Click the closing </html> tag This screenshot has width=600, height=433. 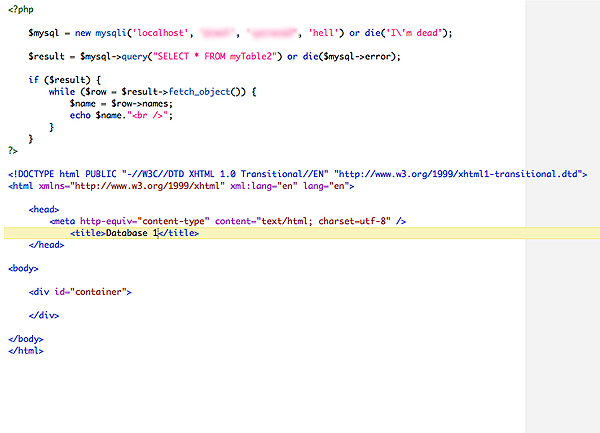click(x=26, y=351)
